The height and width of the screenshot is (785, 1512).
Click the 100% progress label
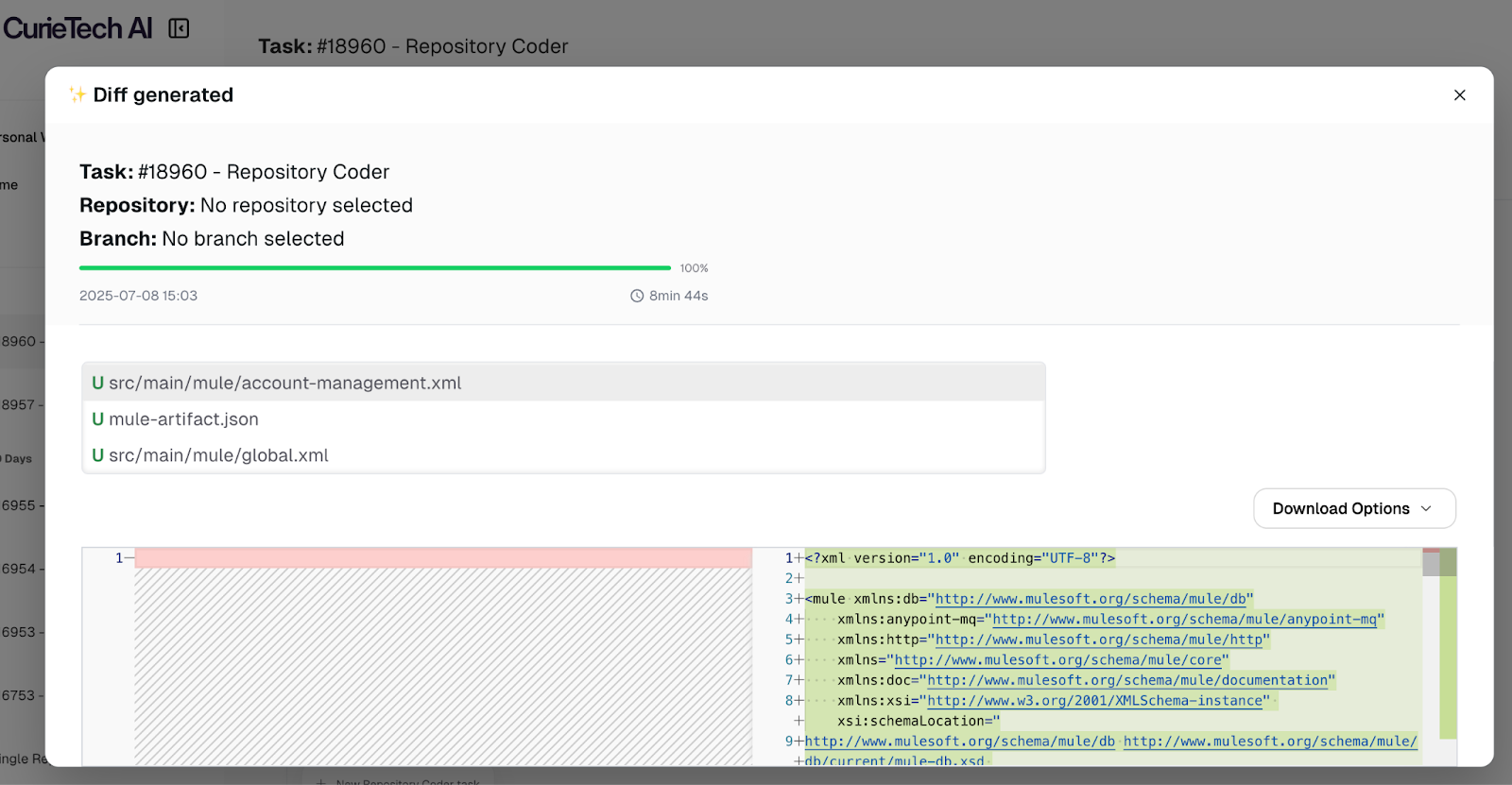click(x=694, y=268)
